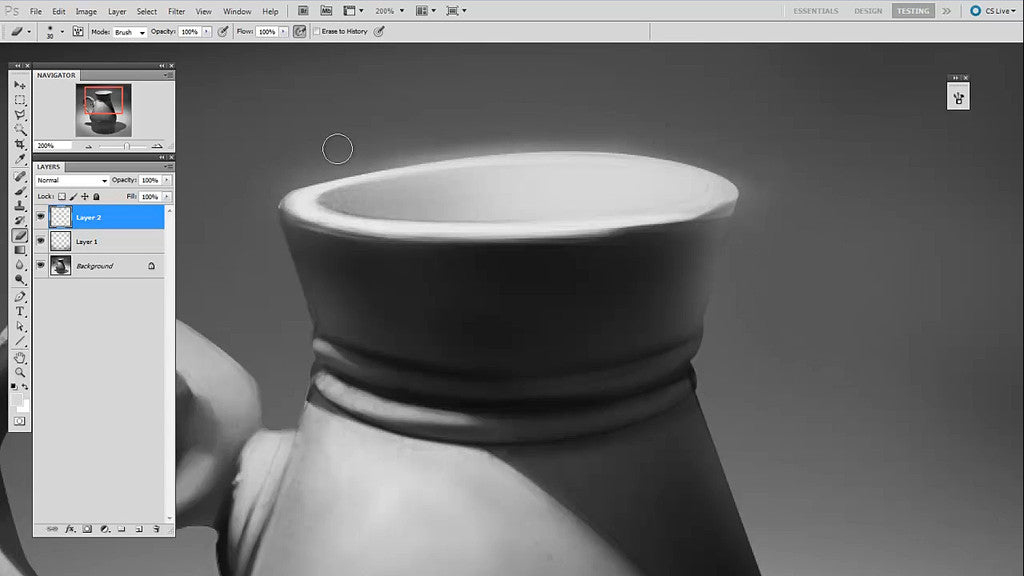Toggle lock all

coord(97,197)
